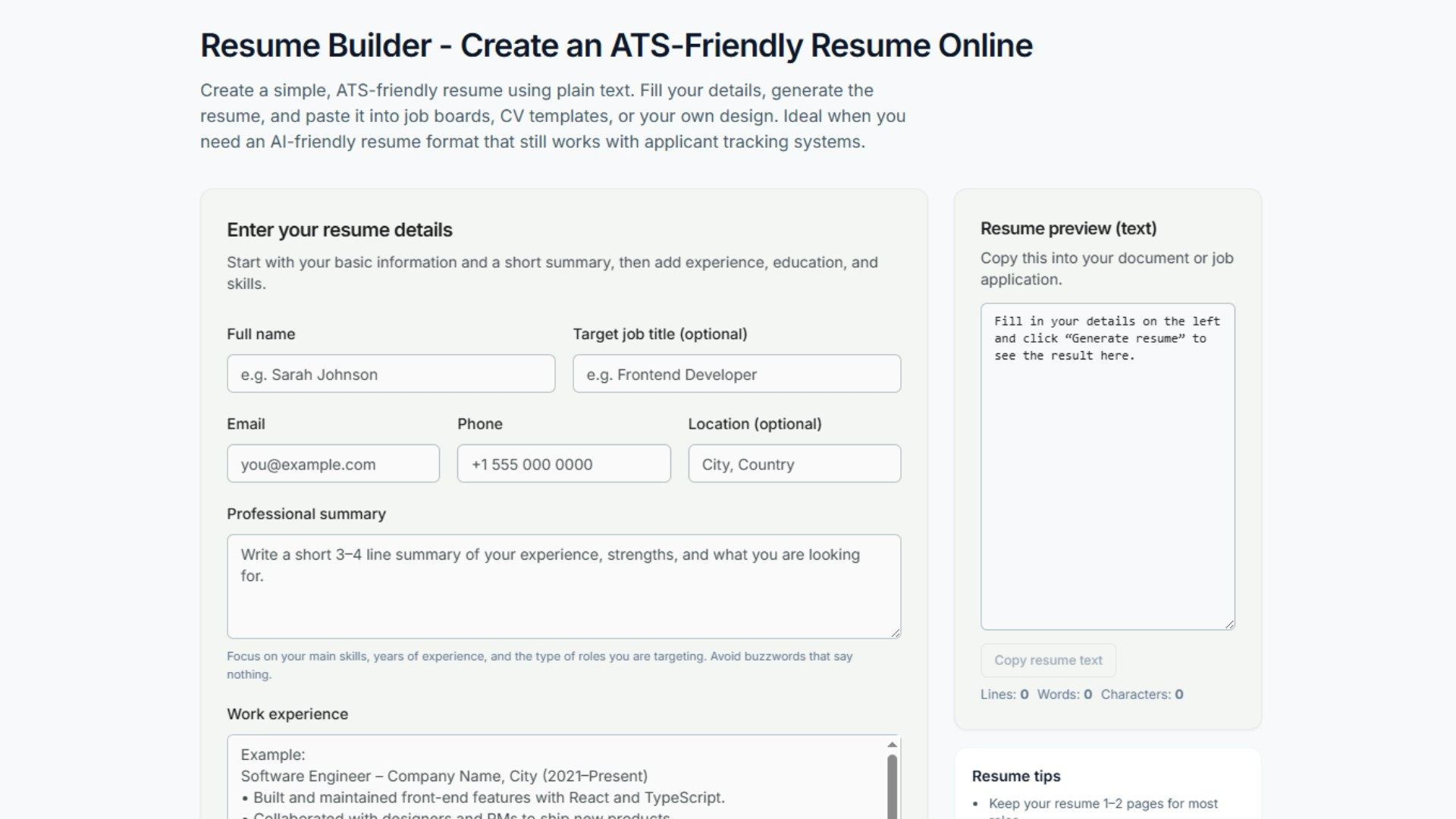Click the Words counter below the preview

(1063, 694)
